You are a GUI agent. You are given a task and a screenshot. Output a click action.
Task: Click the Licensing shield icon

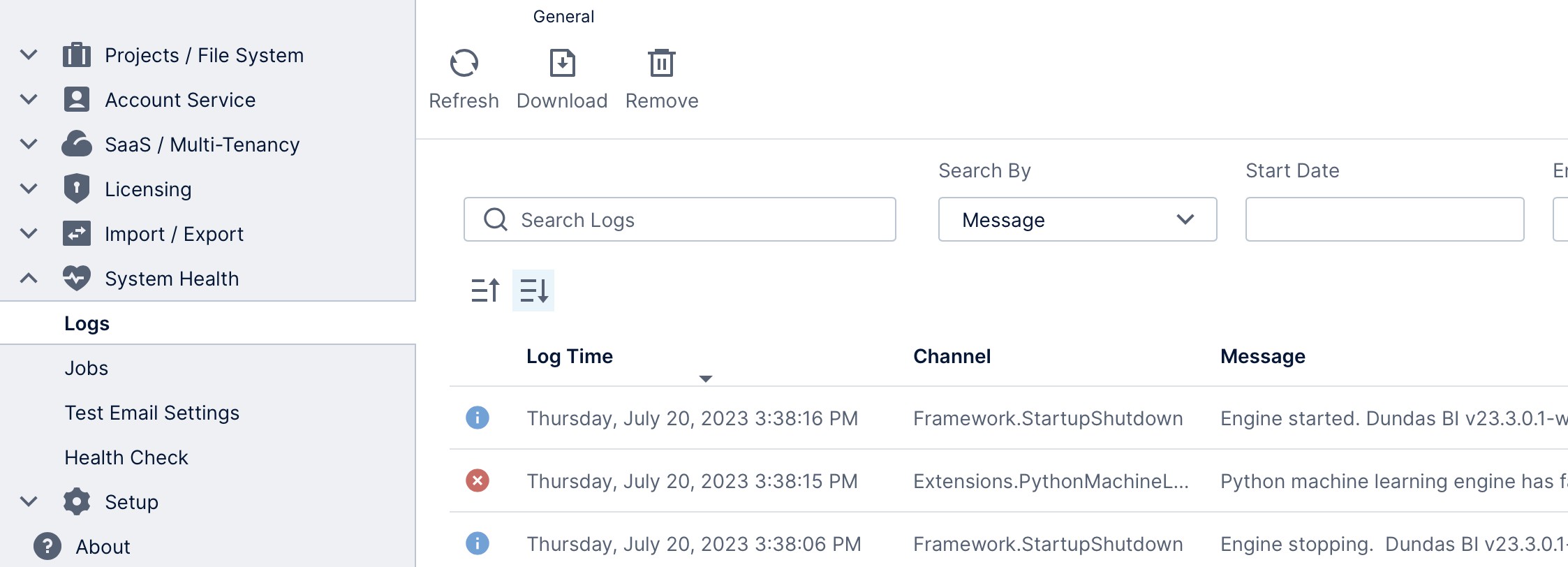click(x=77, y=187)
